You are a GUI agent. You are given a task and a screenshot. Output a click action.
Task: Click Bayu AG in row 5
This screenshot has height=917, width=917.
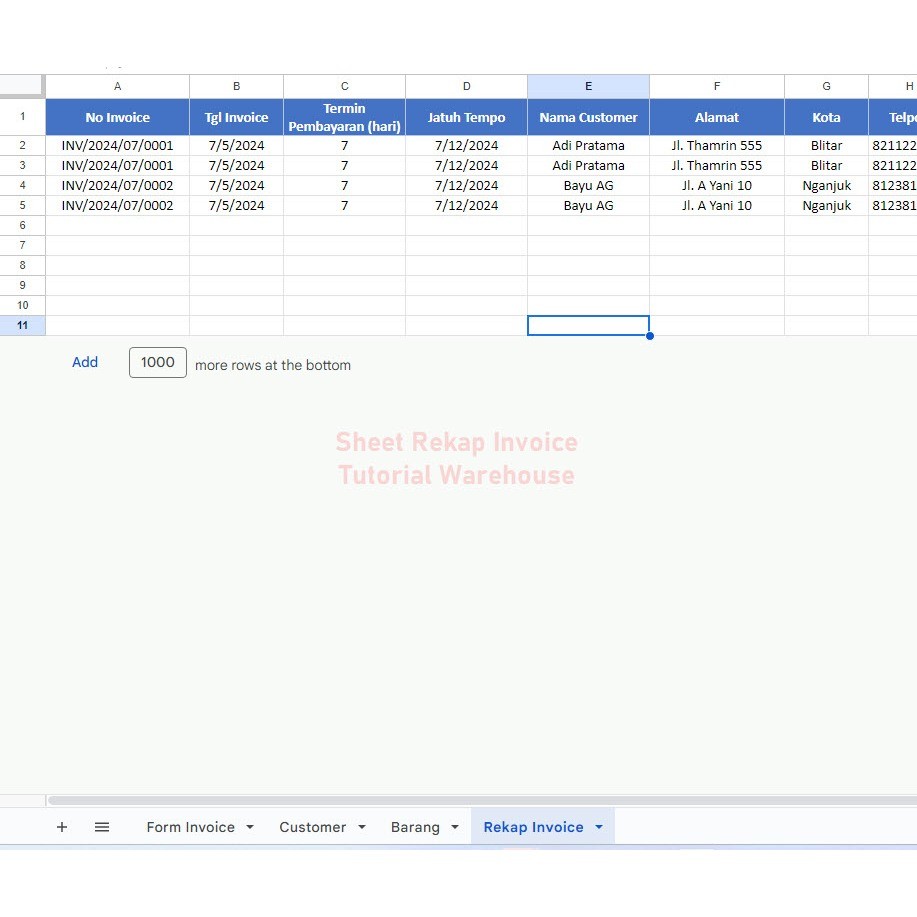588,205
